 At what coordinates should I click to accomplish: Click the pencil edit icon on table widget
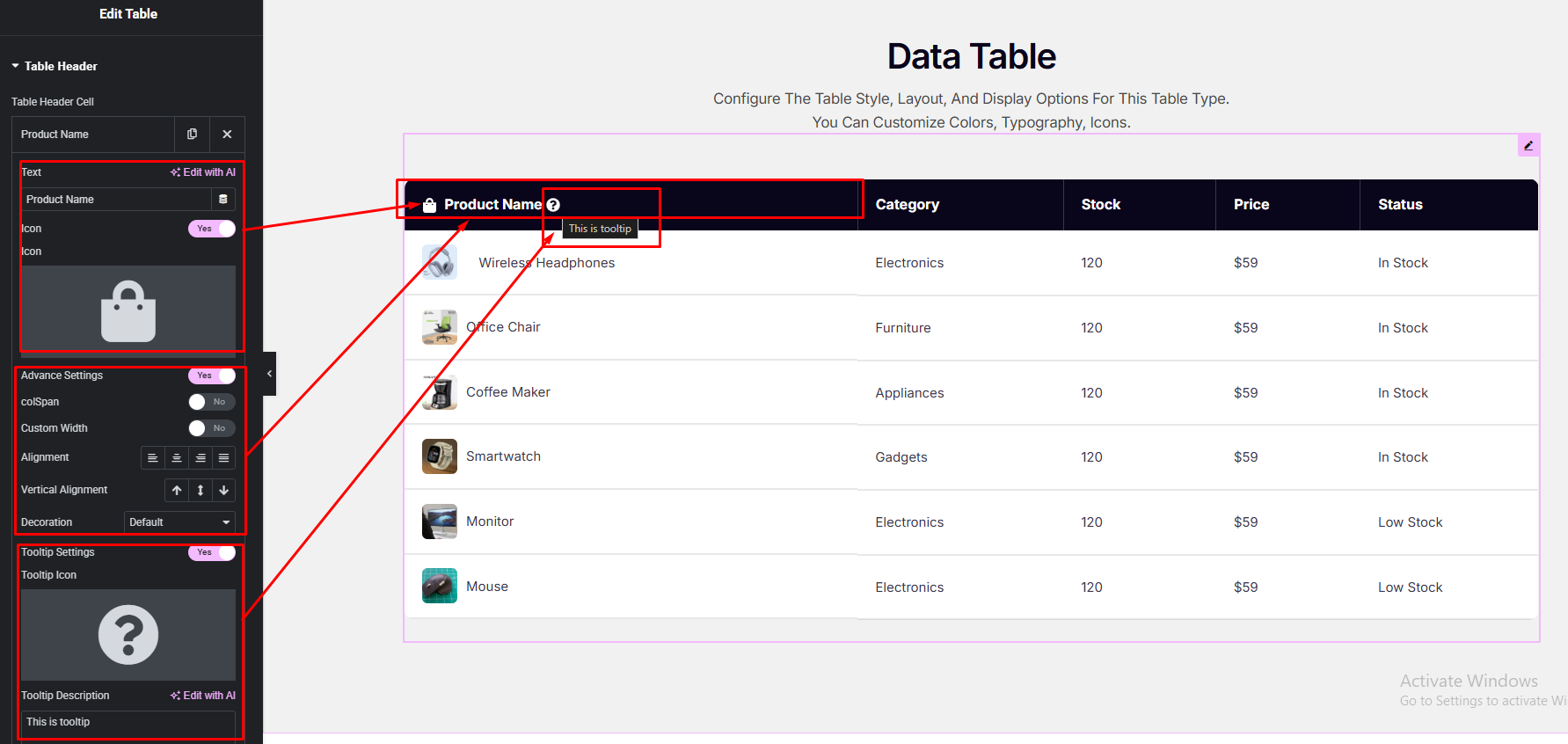pos(1528,146)
